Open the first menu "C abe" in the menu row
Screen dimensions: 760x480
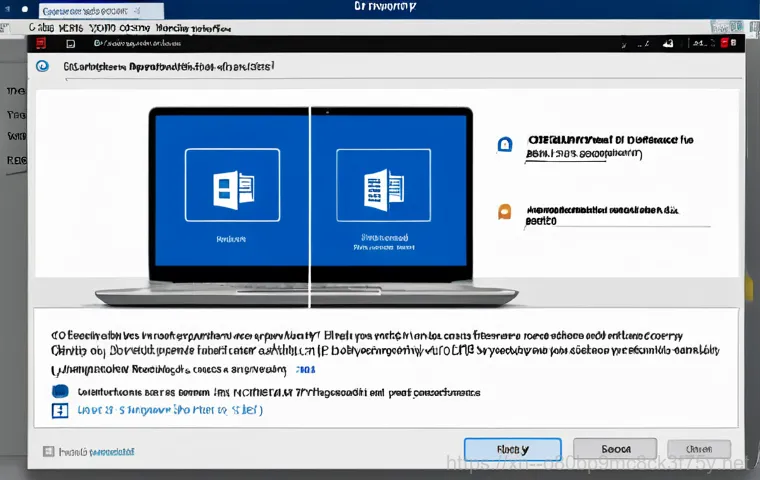[41, 28]
